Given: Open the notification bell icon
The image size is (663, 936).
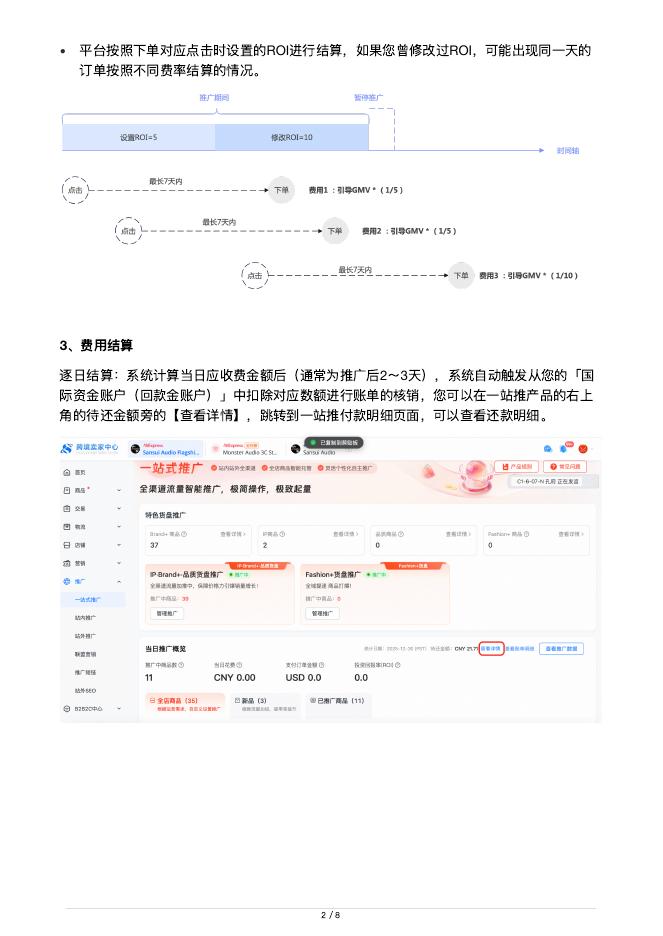Looking at the screenshot, I should click(564, 448).
